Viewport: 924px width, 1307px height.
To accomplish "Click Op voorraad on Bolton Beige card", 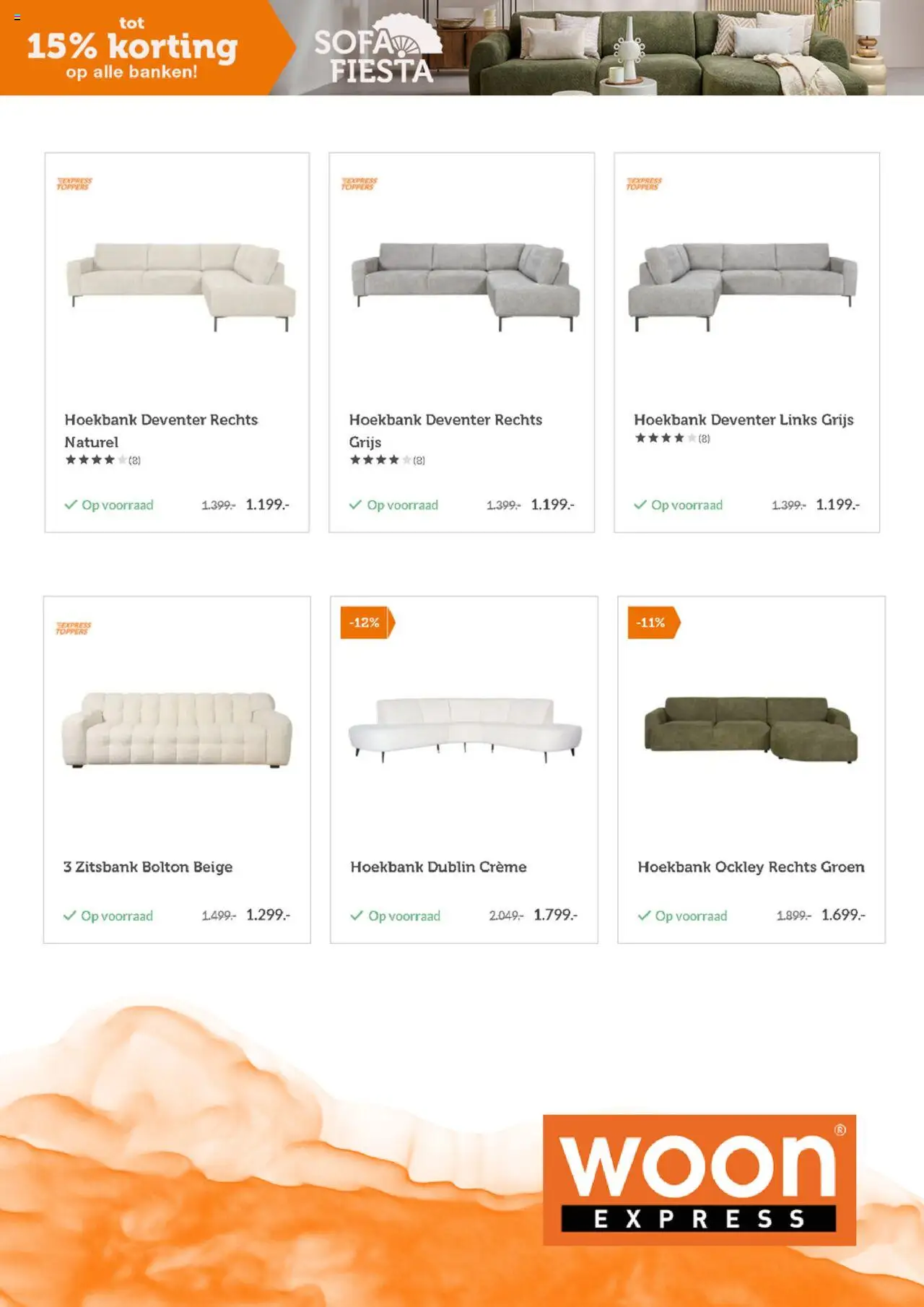I will [x=108, y=916].
